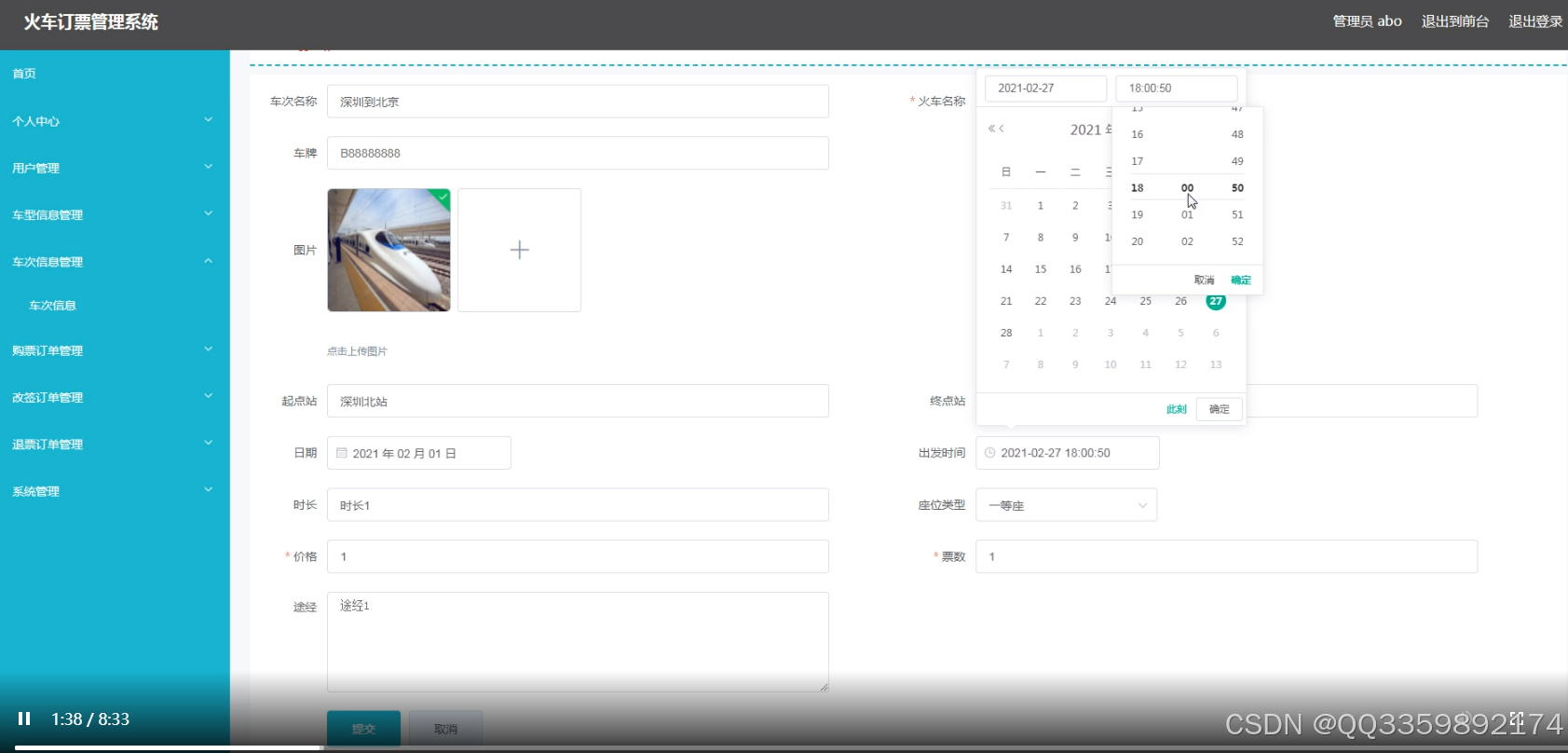Viewport: 1568px width, 753px height.
Task: Click 出发时间 datetime field
Action: coord(1067,453)
